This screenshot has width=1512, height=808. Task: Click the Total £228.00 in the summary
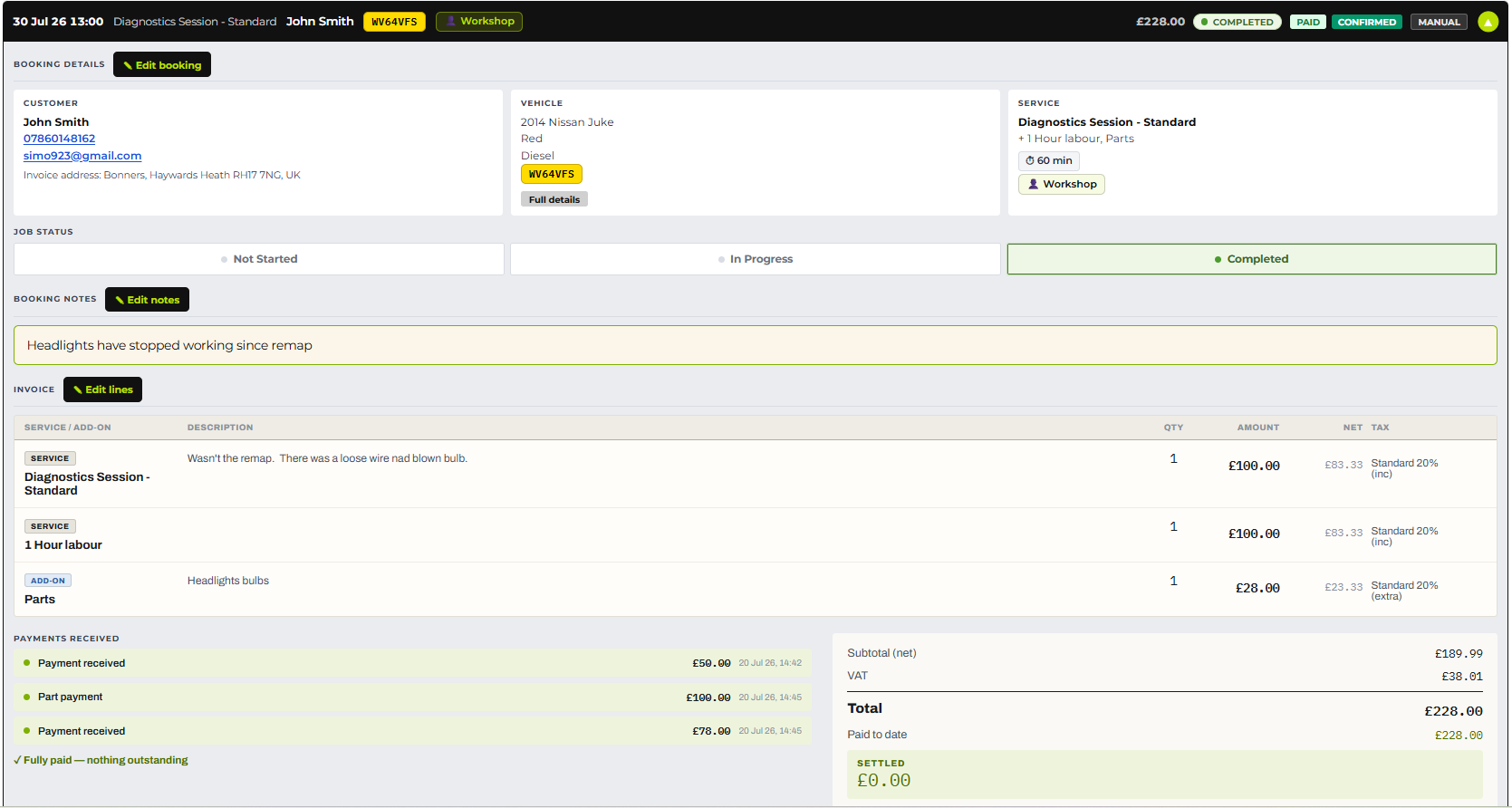[x=1453, y=711]
